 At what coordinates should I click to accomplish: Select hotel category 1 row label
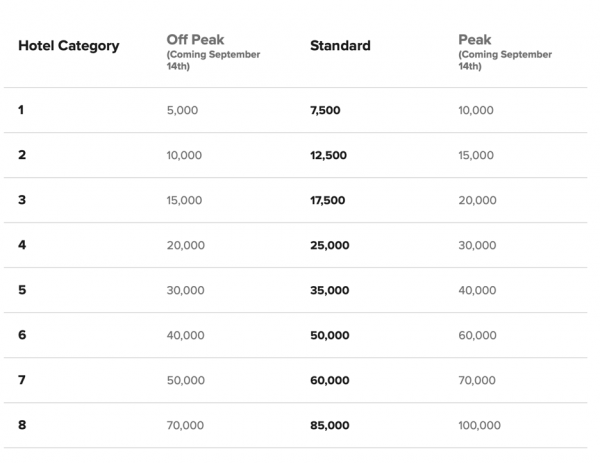pyautogui.click(x=21, y=110)
